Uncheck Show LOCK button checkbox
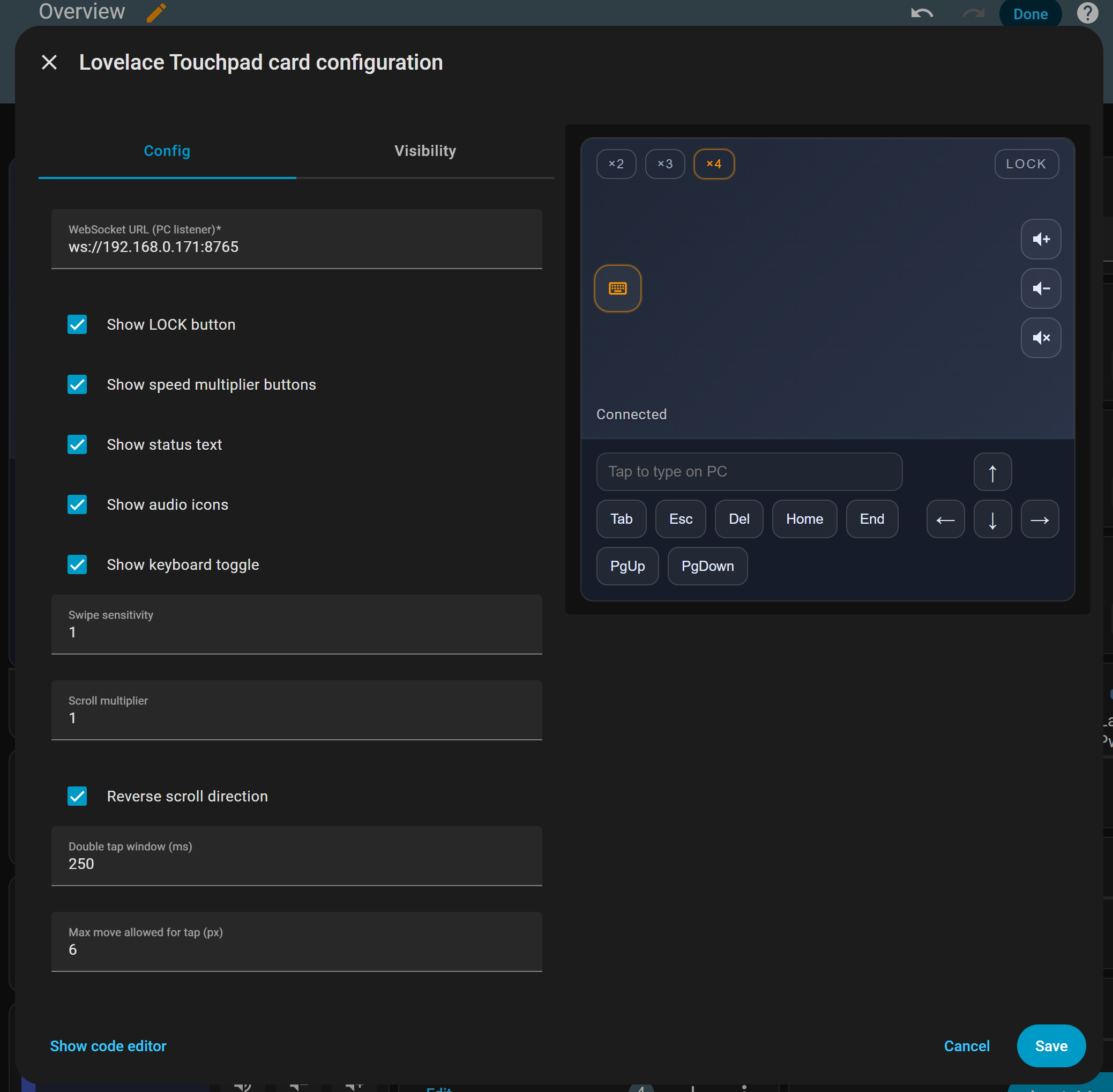 tap(77, 325)
